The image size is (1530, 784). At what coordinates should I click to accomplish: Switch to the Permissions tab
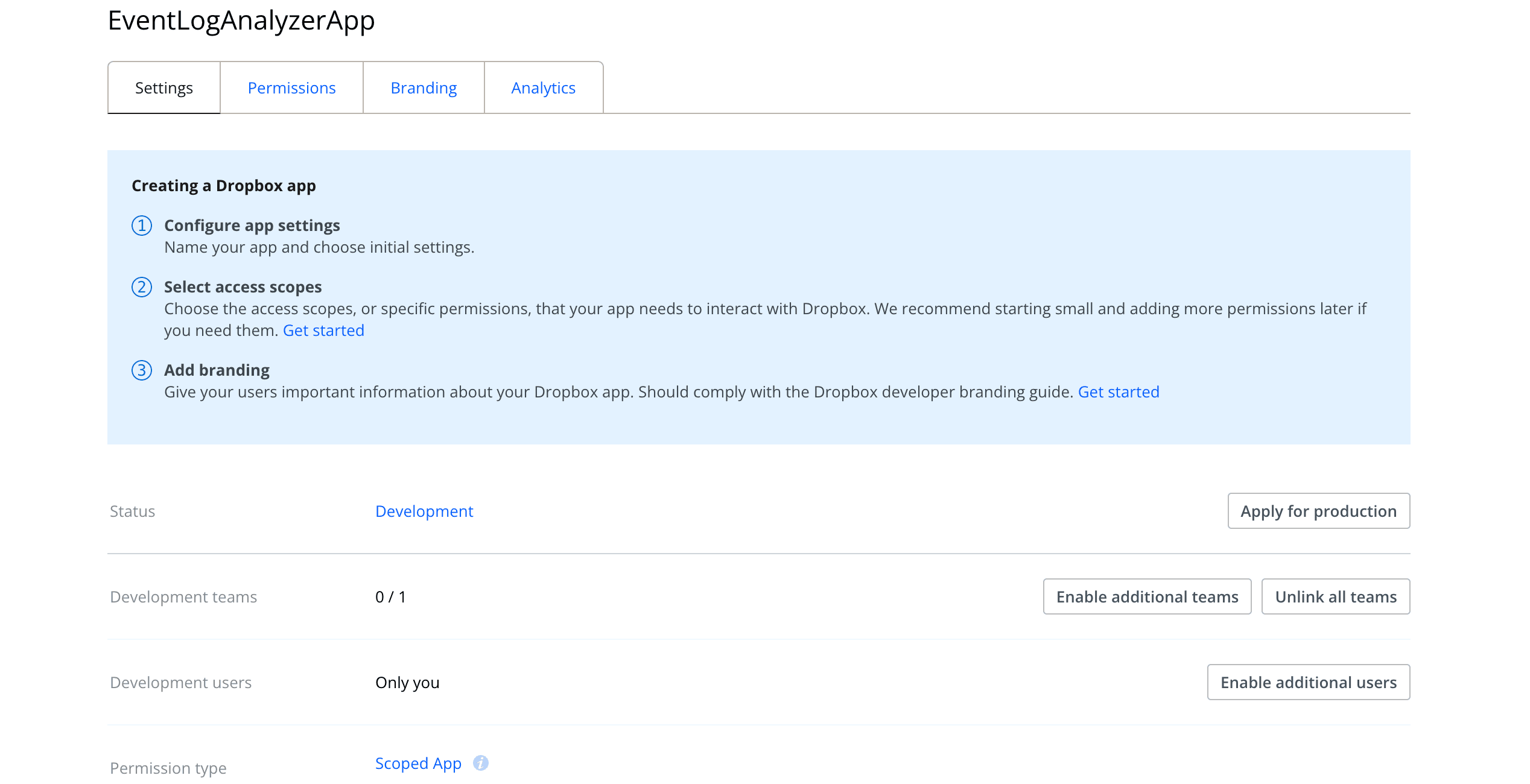pos(291,88)
